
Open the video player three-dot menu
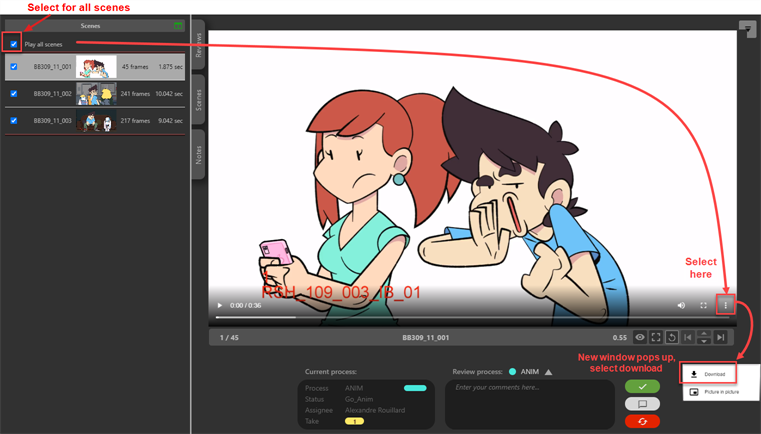(726, 305)
